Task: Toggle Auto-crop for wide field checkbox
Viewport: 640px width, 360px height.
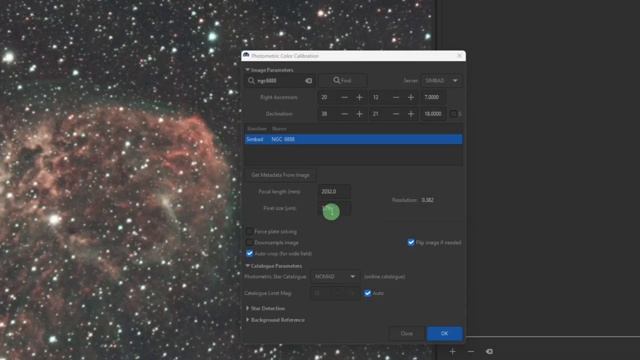Action: point(249,253)
